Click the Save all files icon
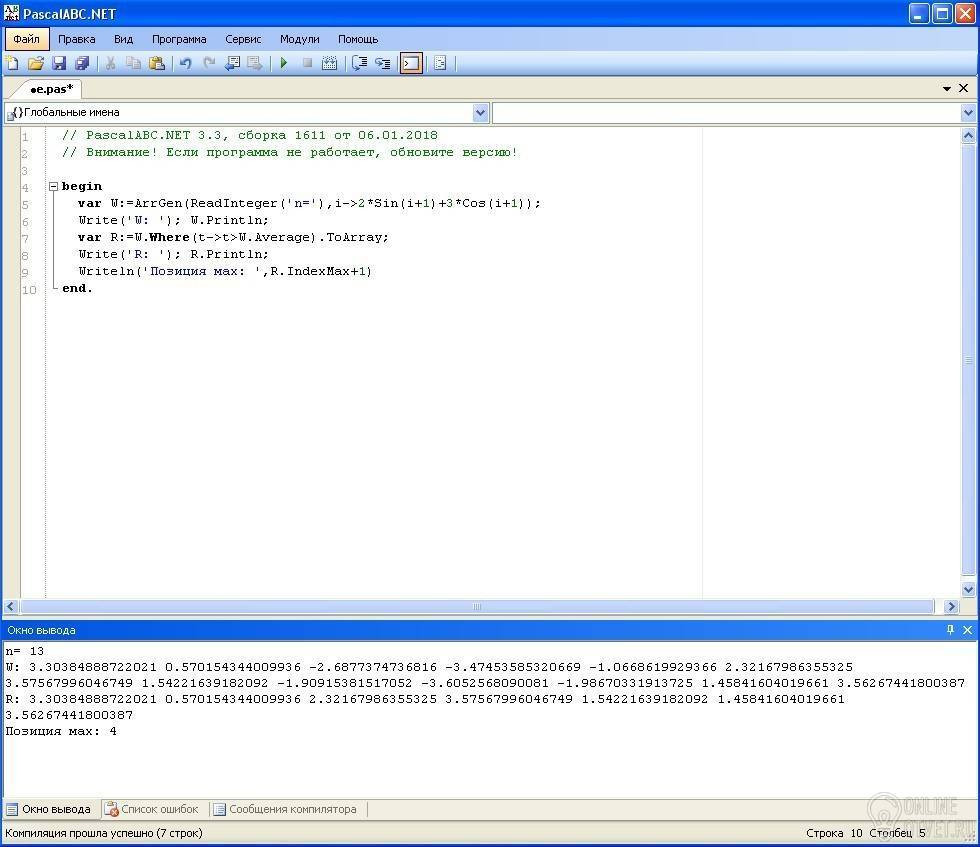Screen dimensions: 980x847 (x=82, y=63)
